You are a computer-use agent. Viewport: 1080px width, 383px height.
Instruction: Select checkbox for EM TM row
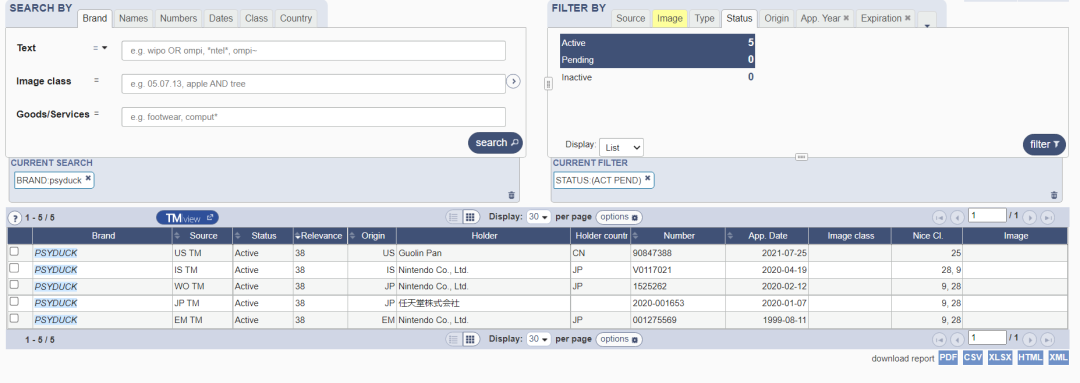tap(14, 319)
